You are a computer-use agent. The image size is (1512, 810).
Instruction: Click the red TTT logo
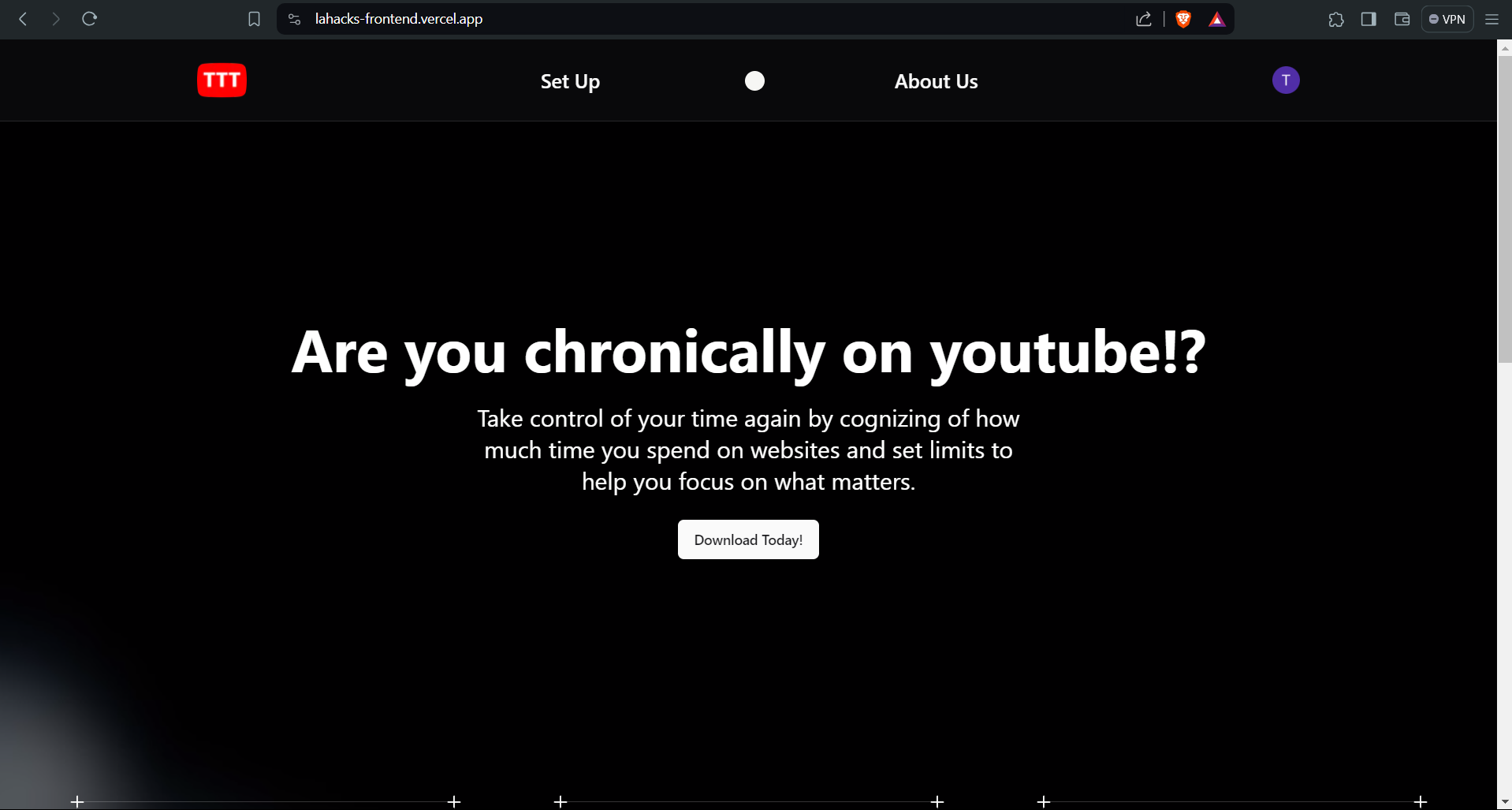(x=222, y=80)
